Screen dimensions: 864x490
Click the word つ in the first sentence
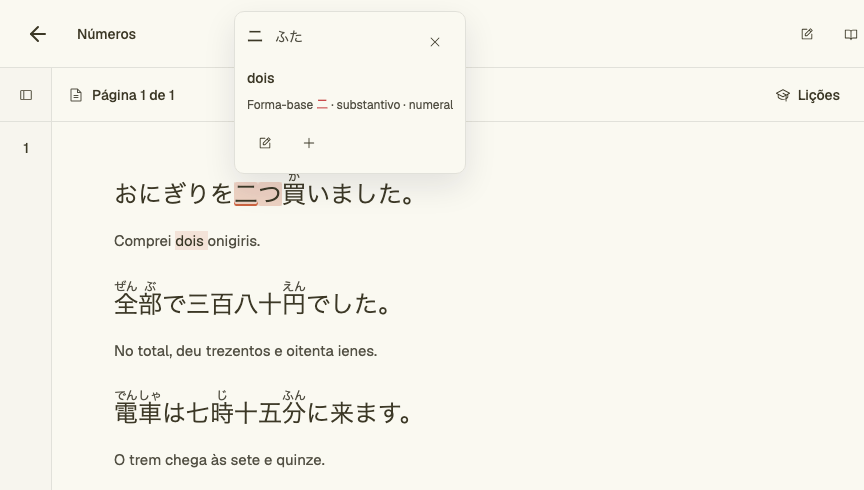pos(270,194)
